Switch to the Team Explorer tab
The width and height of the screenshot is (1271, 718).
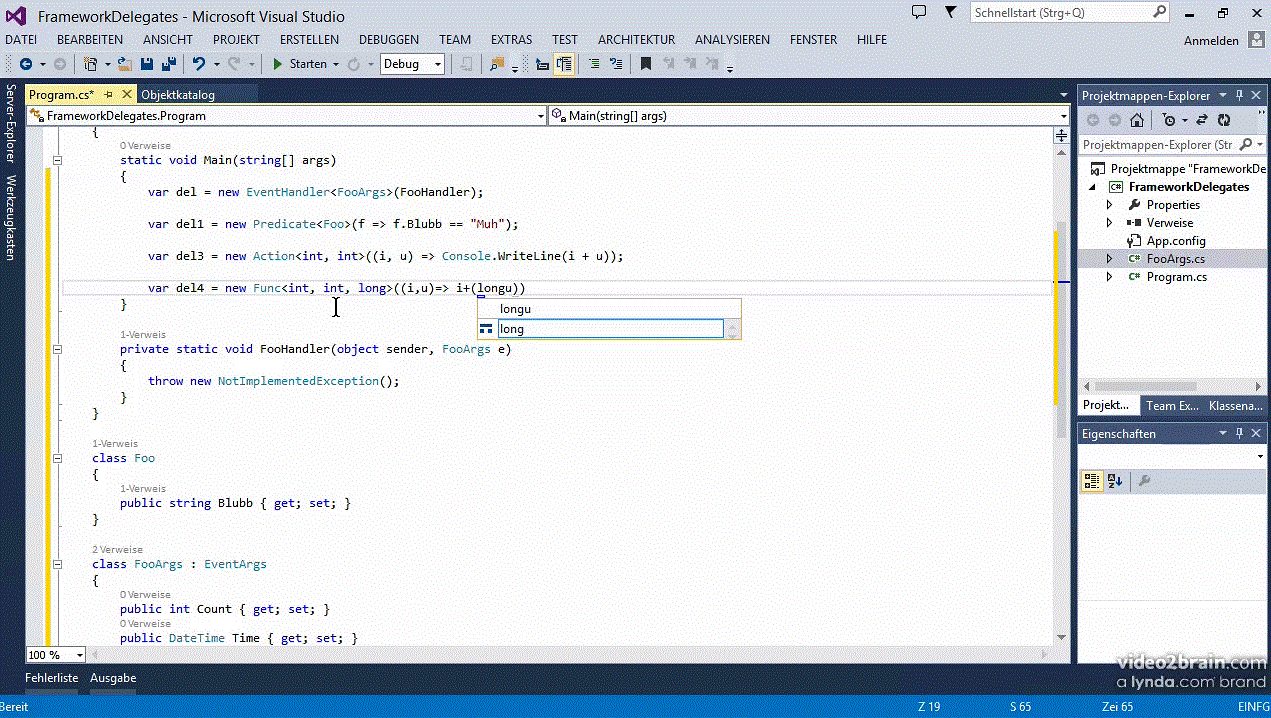point(1172,405)
